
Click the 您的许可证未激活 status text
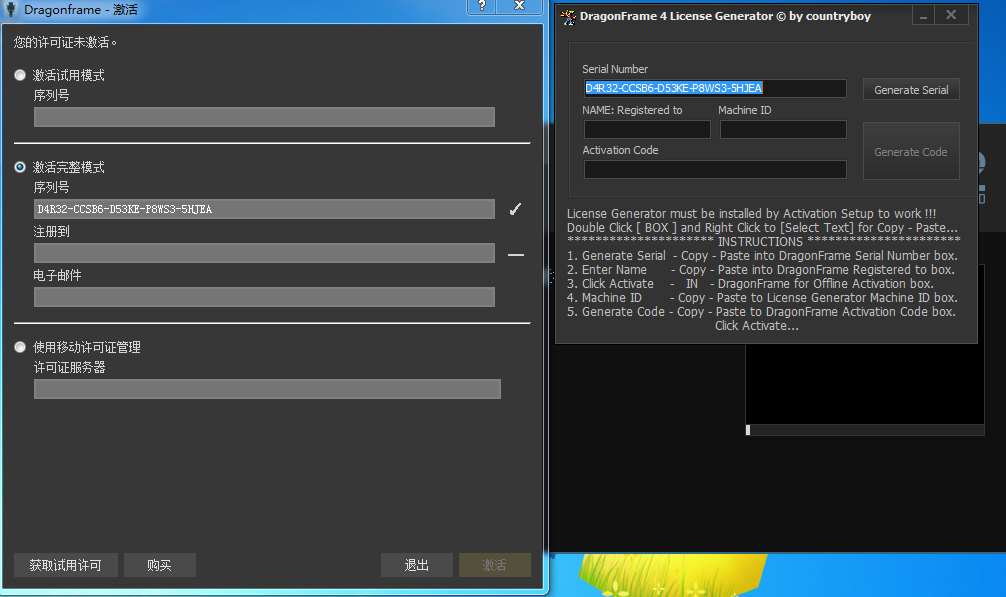(x=65, y=42)
